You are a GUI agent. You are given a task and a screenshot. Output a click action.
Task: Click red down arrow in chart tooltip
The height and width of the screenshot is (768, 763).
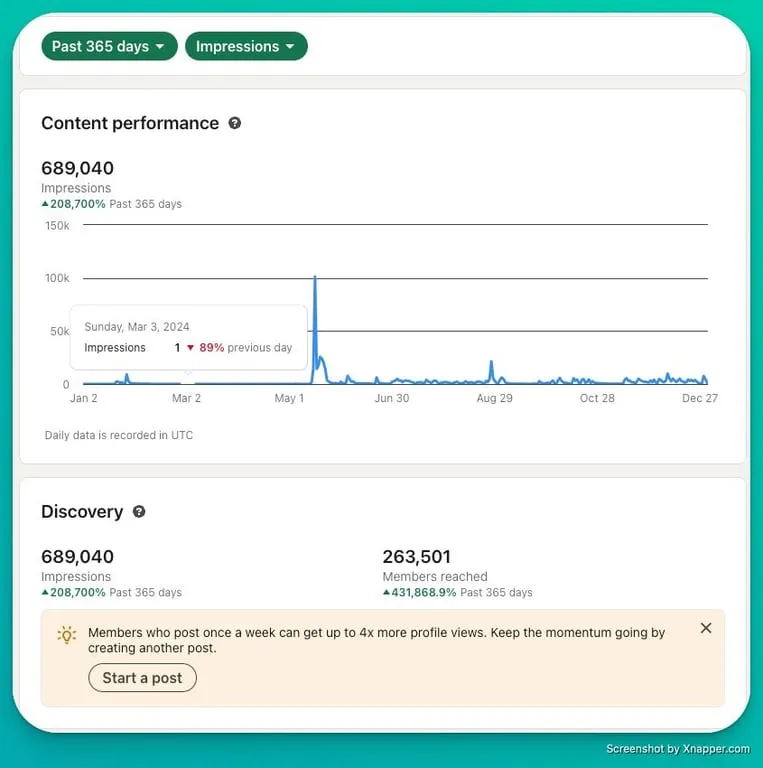pyautogui.click(x=190, y=348)
